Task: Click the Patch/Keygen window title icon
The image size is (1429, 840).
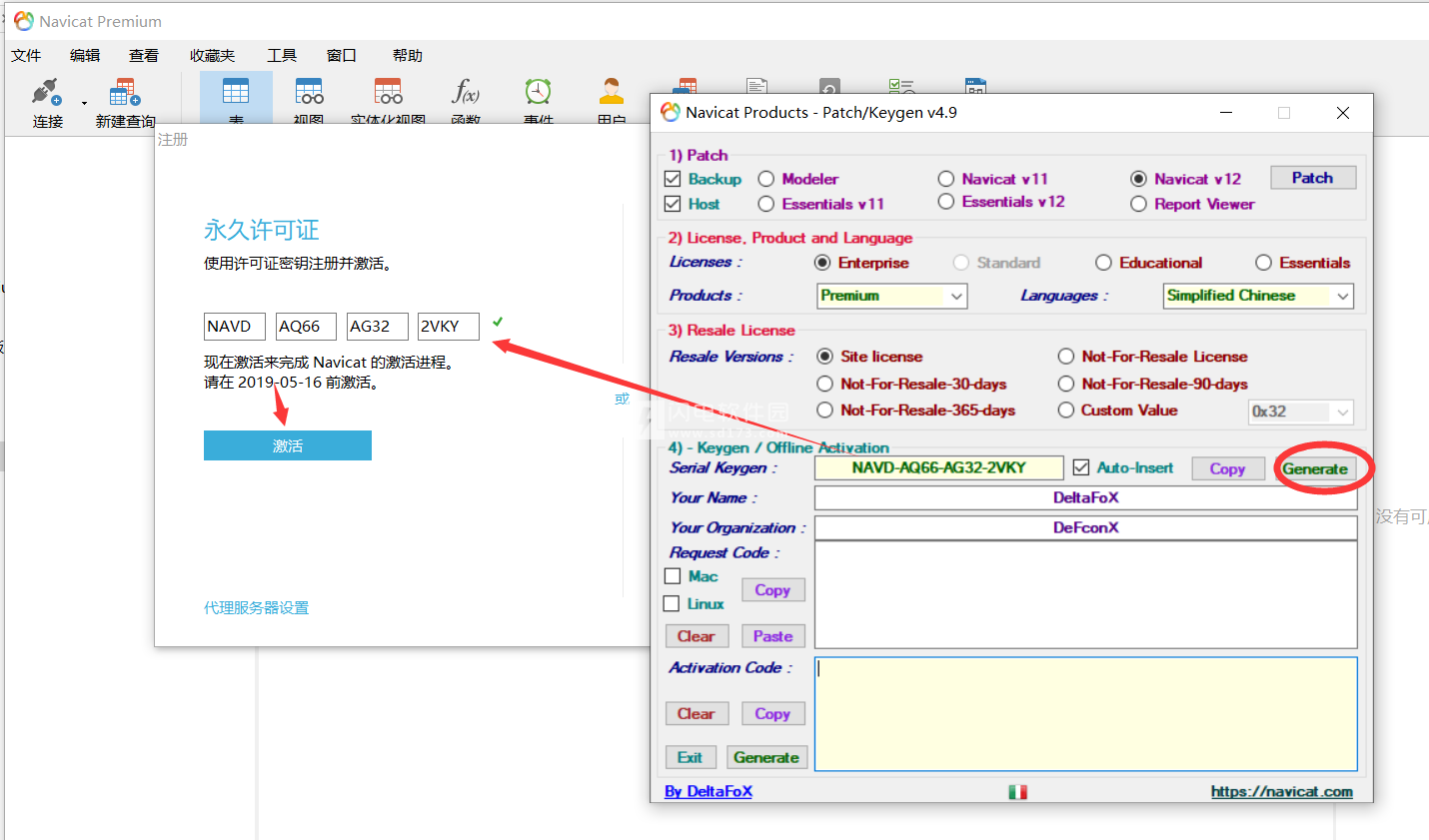Action: click(x=671, y=113)
